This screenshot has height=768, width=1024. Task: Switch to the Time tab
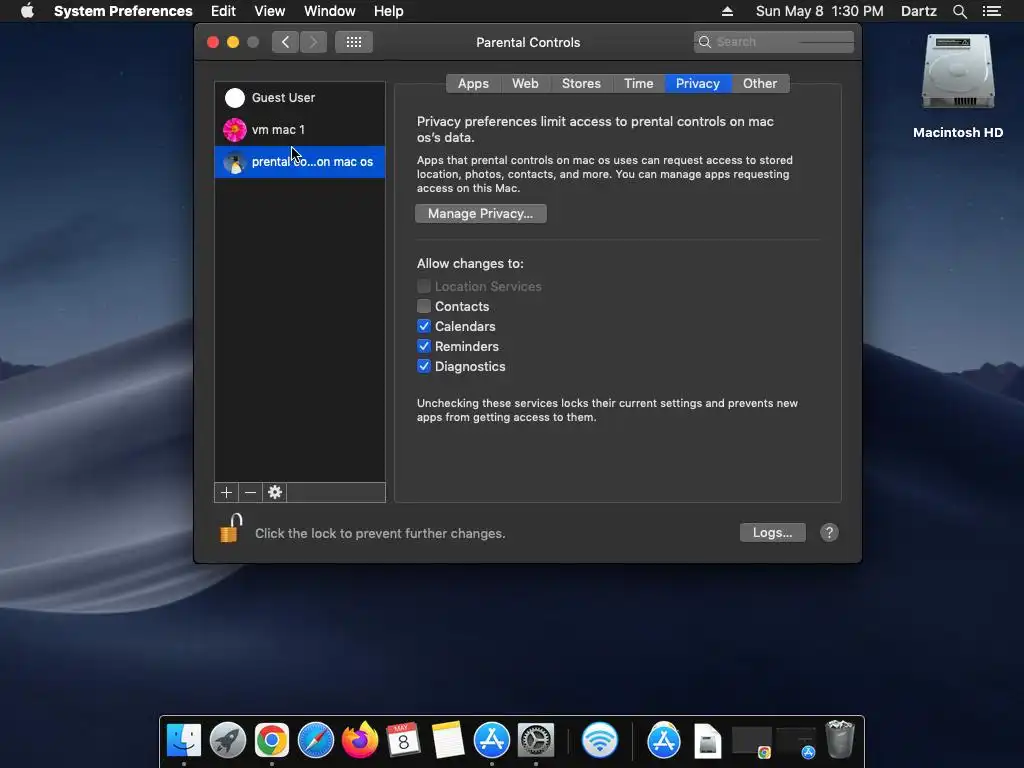[x=638, y=84]
